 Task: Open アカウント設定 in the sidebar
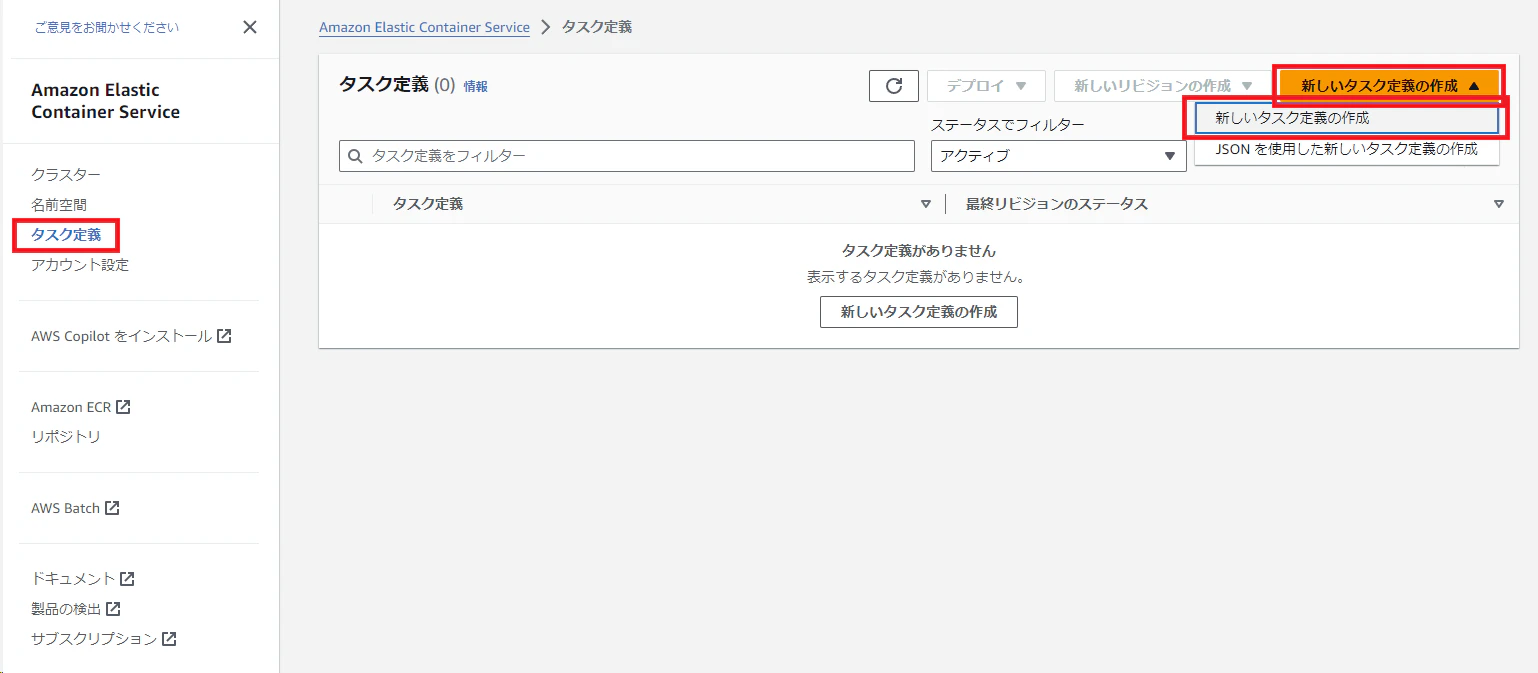[x=80, y=265]
